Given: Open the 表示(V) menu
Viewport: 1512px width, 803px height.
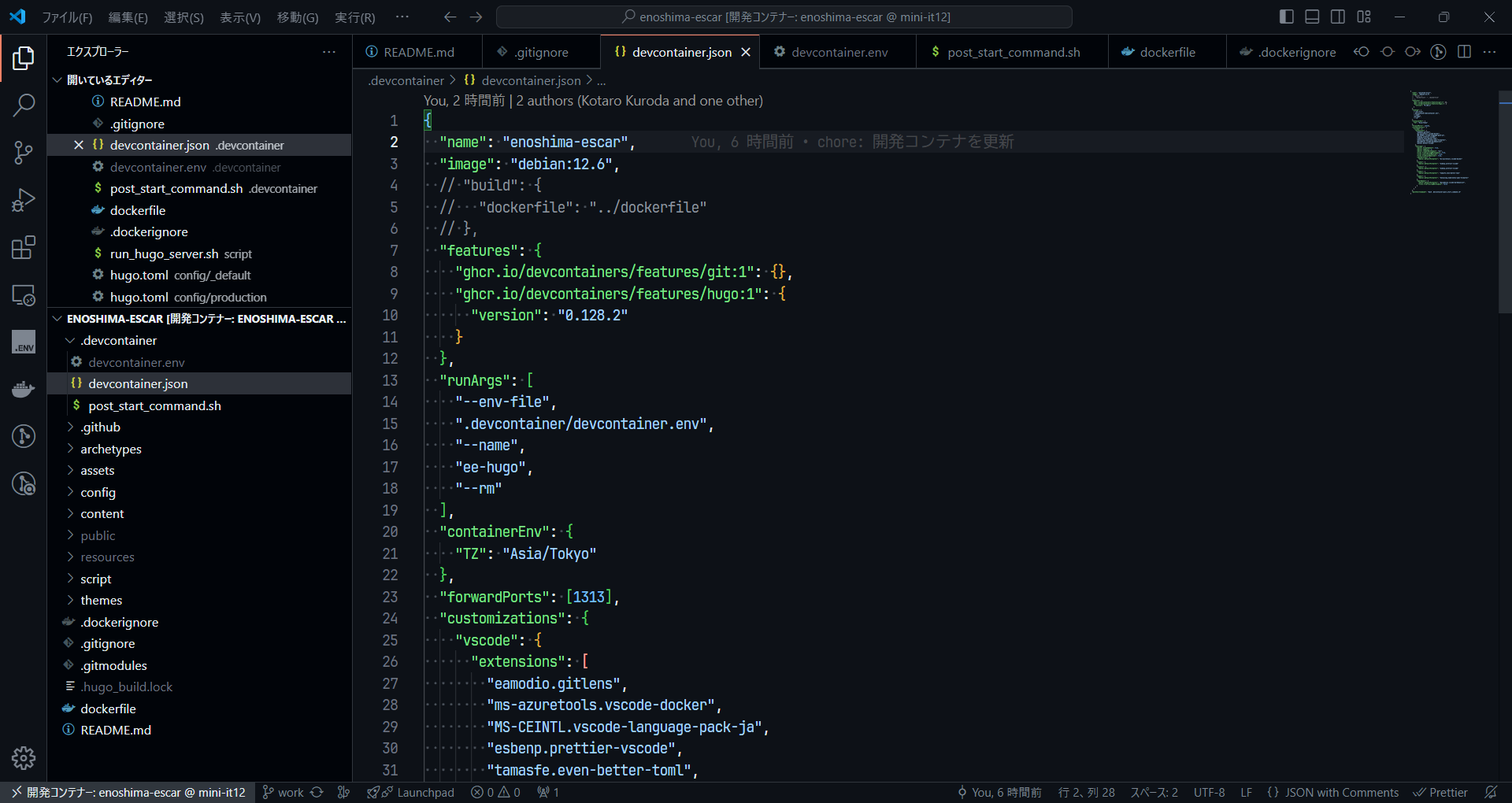Looking at the screenshot, I should pos(239,17).
